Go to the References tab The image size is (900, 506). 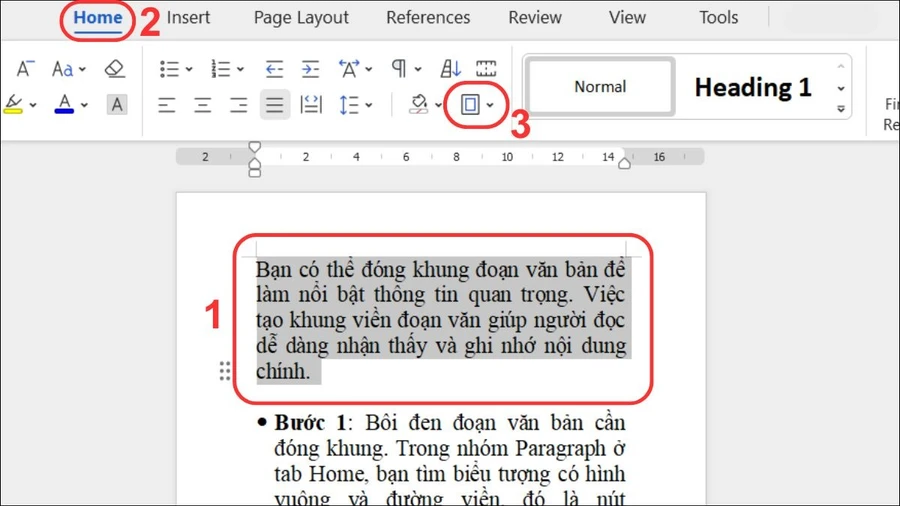(x=428, y=18)
